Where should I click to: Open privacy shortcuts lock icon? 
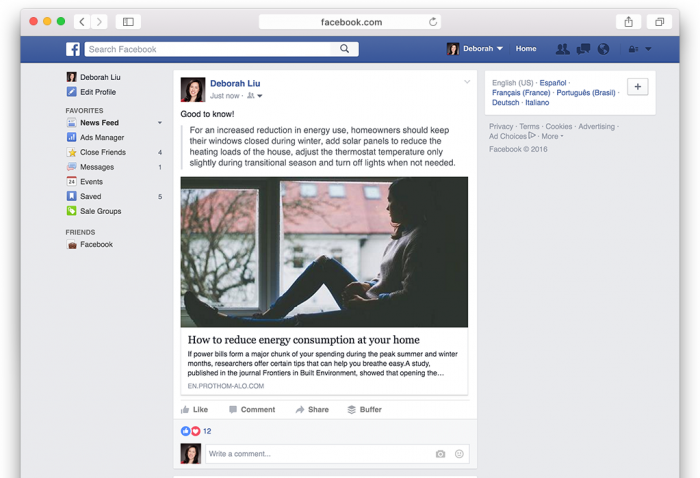tap(633, 49)
